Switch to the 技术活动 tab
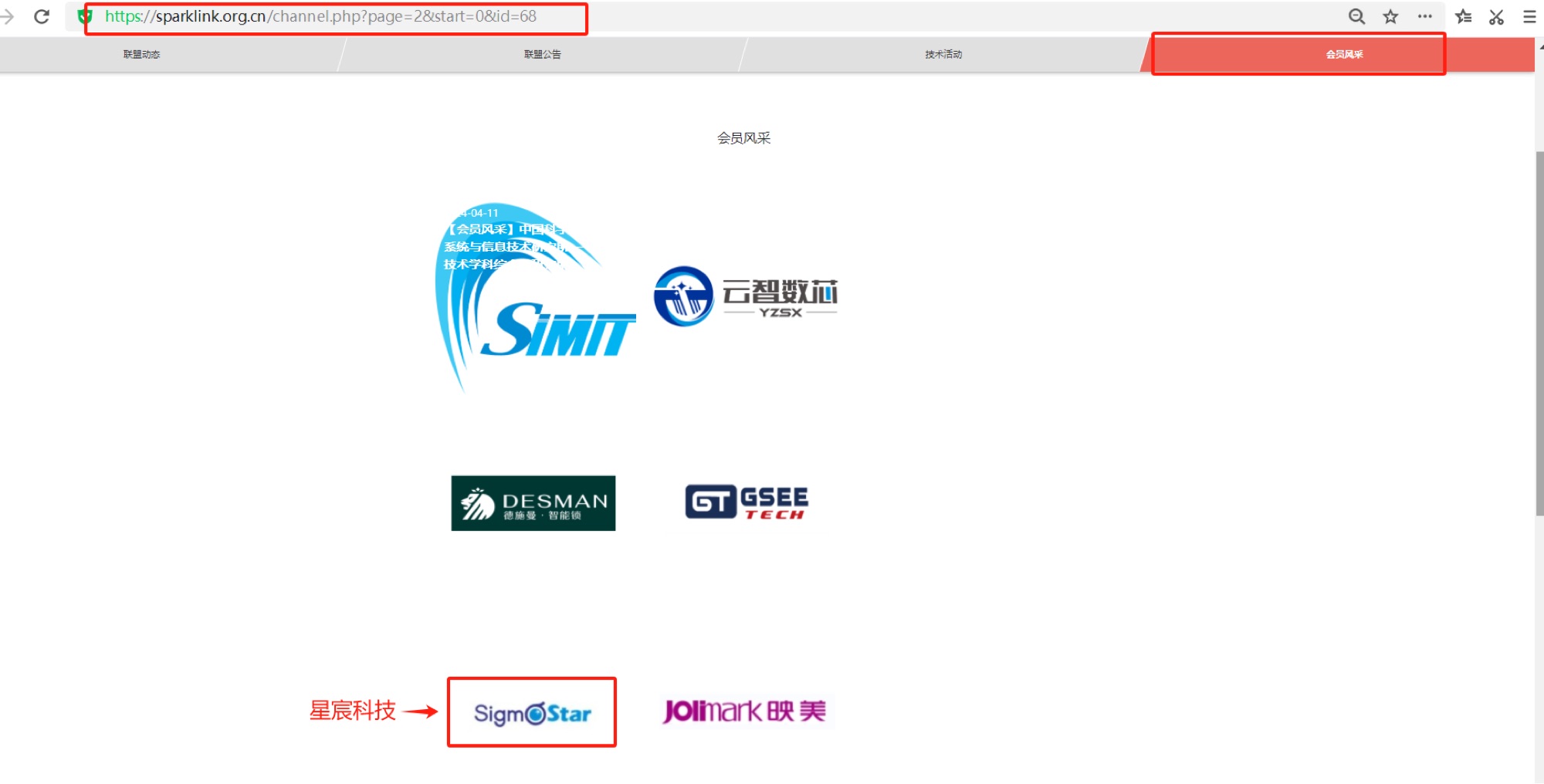Viewport: 1544px width, 784px height. tap(943, 54)
